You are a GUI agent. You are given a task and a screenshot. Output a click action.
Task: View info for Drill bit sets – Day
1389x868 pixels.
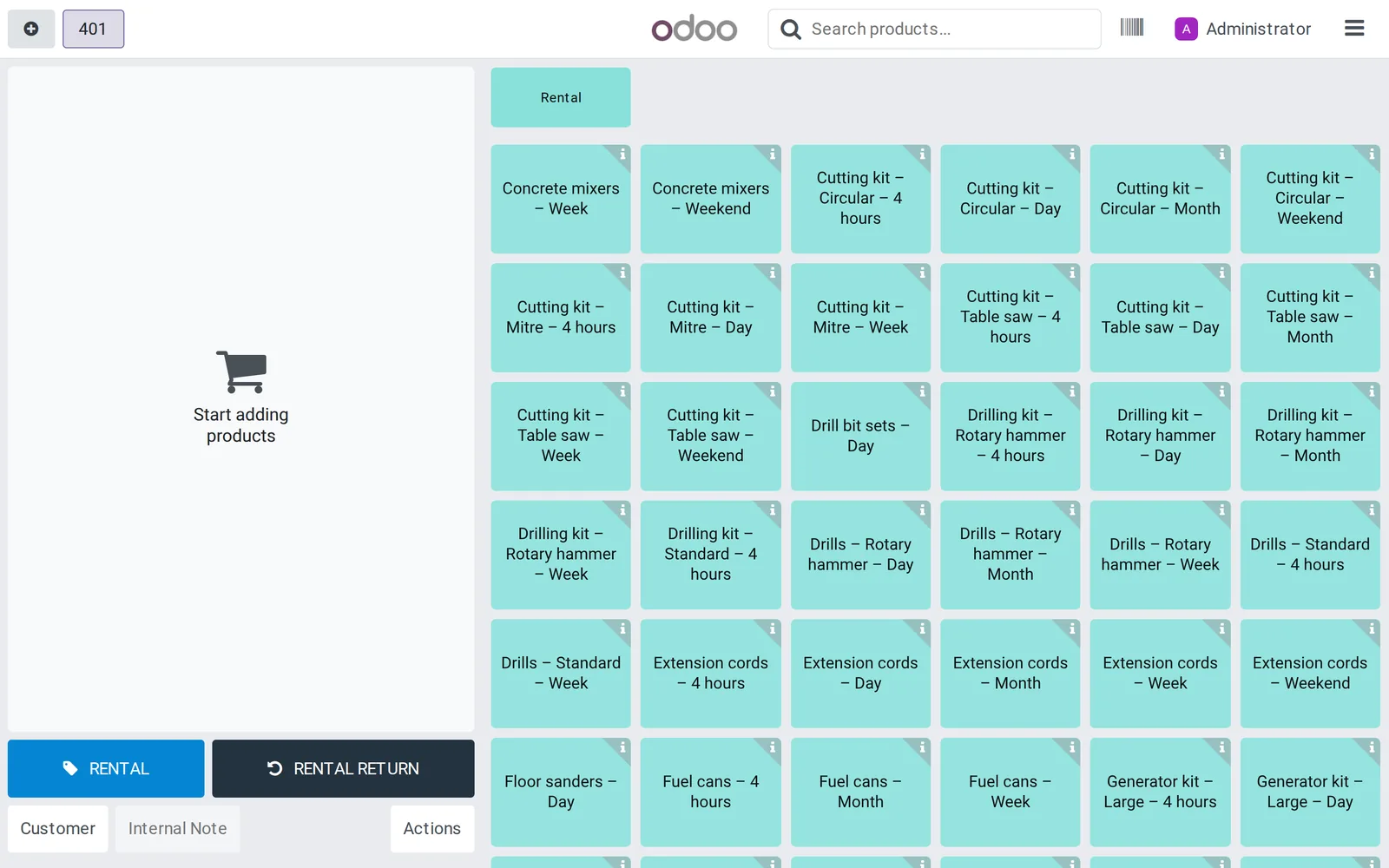[x=922, y=391]
